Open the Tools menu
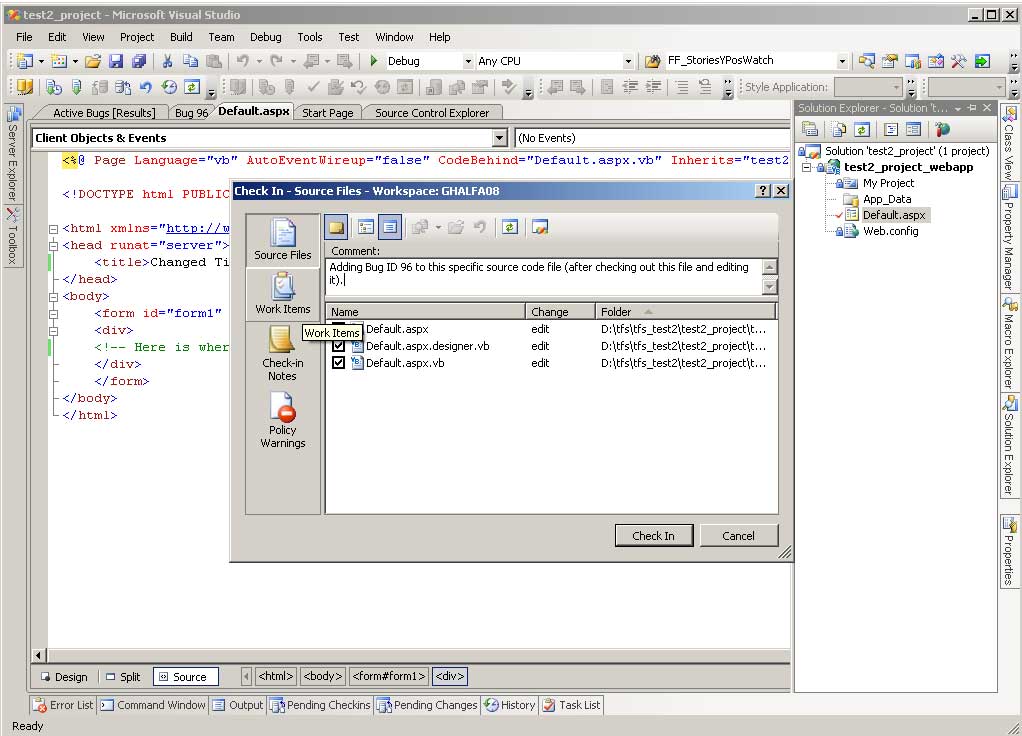Viewport: 1022px width, 736px height. point(310,37)
